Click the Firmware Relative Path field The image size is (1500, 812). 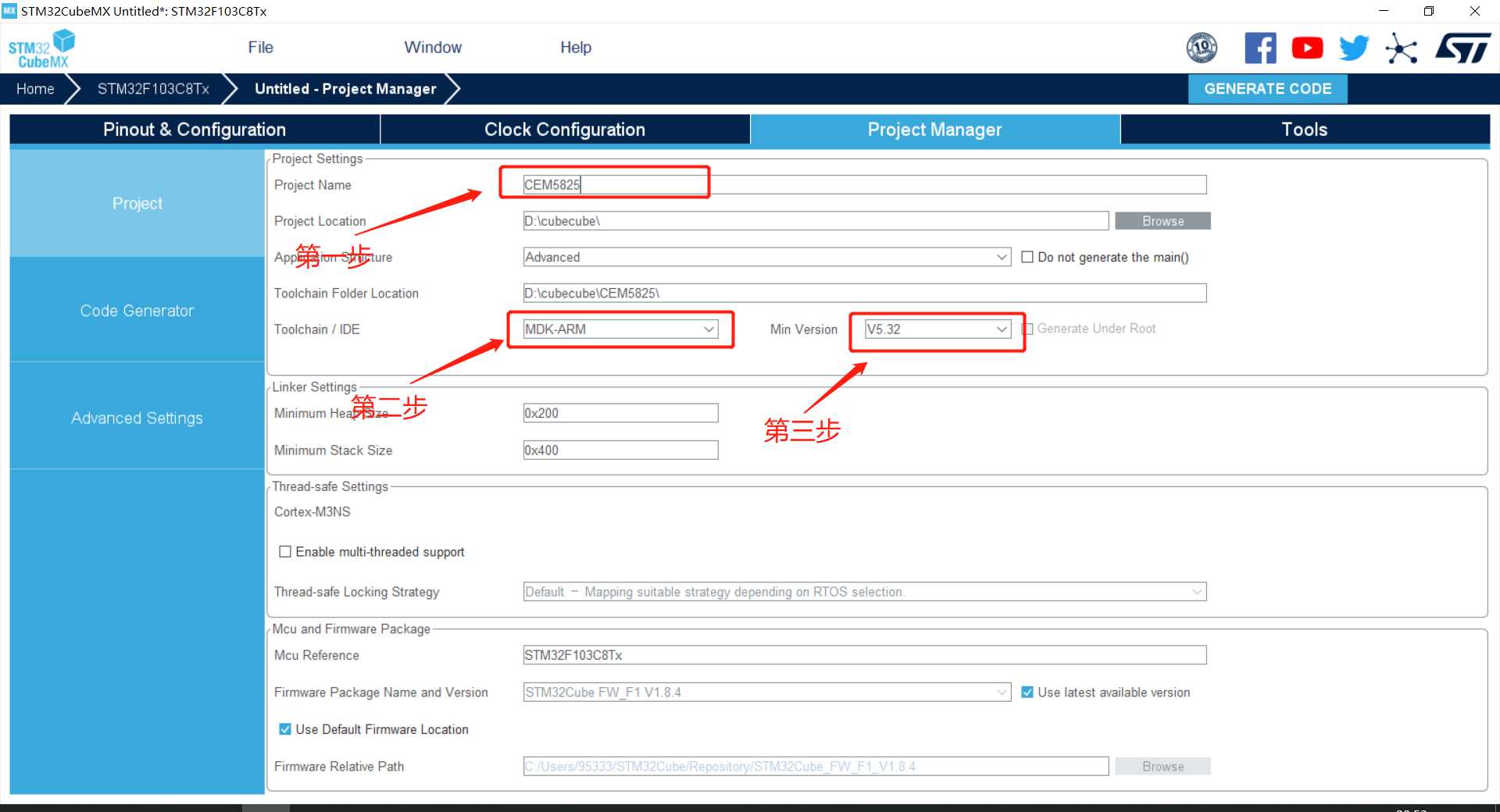(816, 767)
